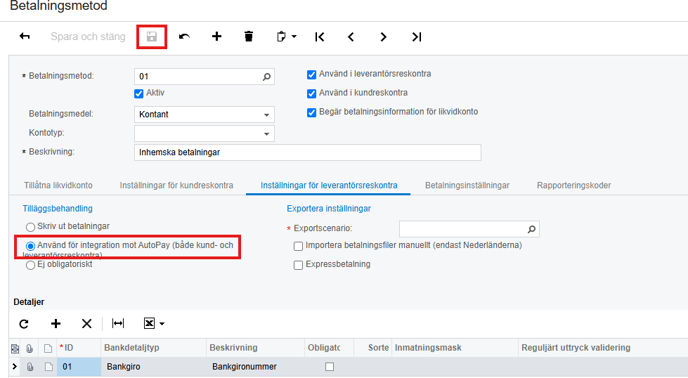Click the grid header file icon
Image resolution: width=688 pixels, height=378 pixels.
click(x=48, y=349)
